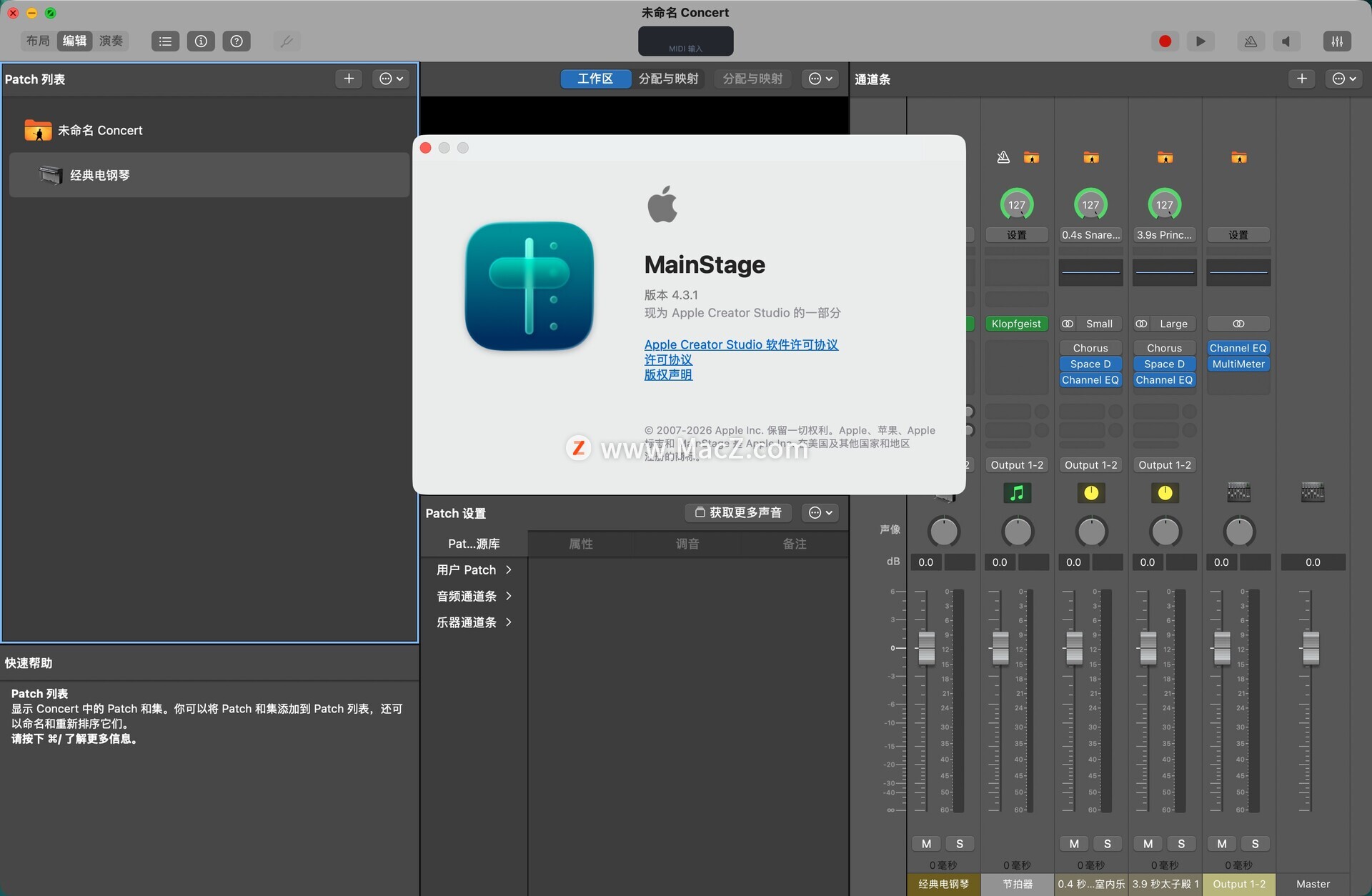Open the 调音 tab in Patch 设置
This screenshot has width=1372, height=896.
click(x=687, y=544)
